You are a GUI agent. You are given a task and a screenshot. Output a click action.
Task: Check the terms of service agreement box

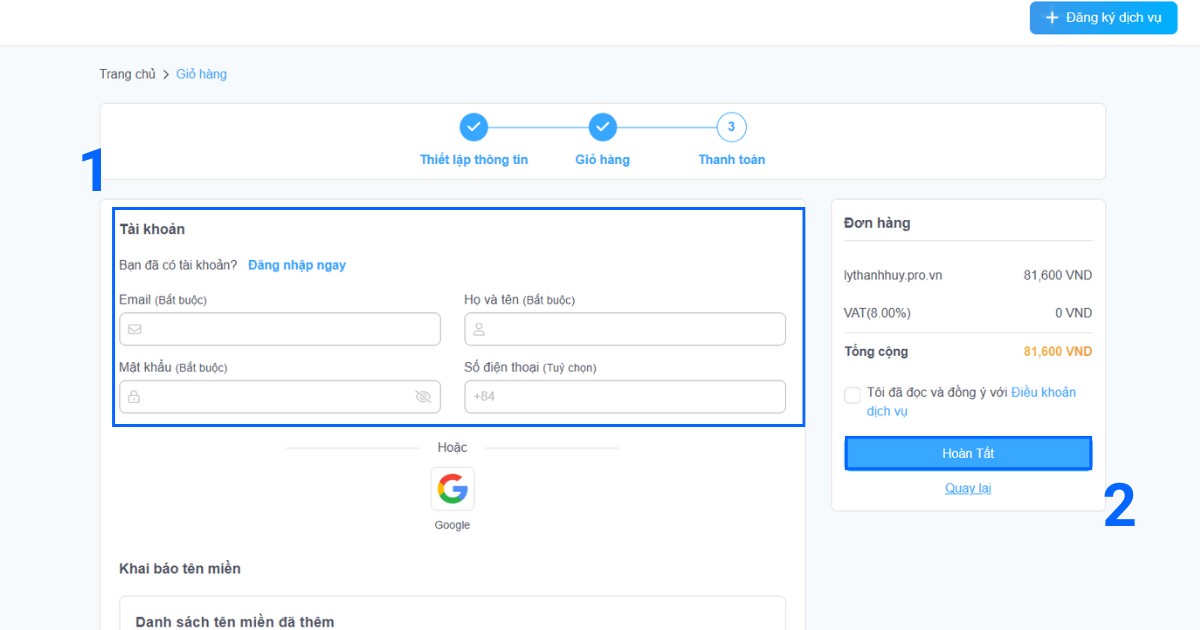852,395
